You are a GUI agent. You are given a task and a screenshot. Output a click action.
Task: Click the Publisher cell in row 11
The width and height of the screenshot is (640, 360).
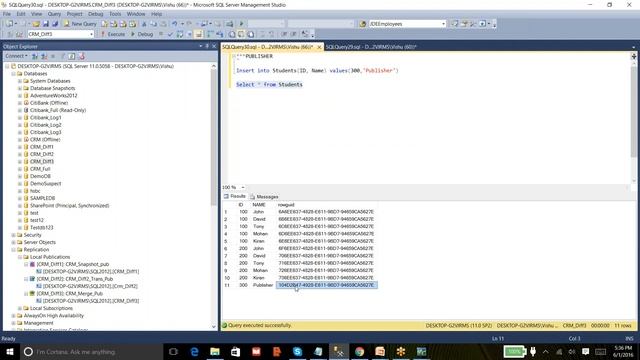pyautogui.click(x=262, y=285)
